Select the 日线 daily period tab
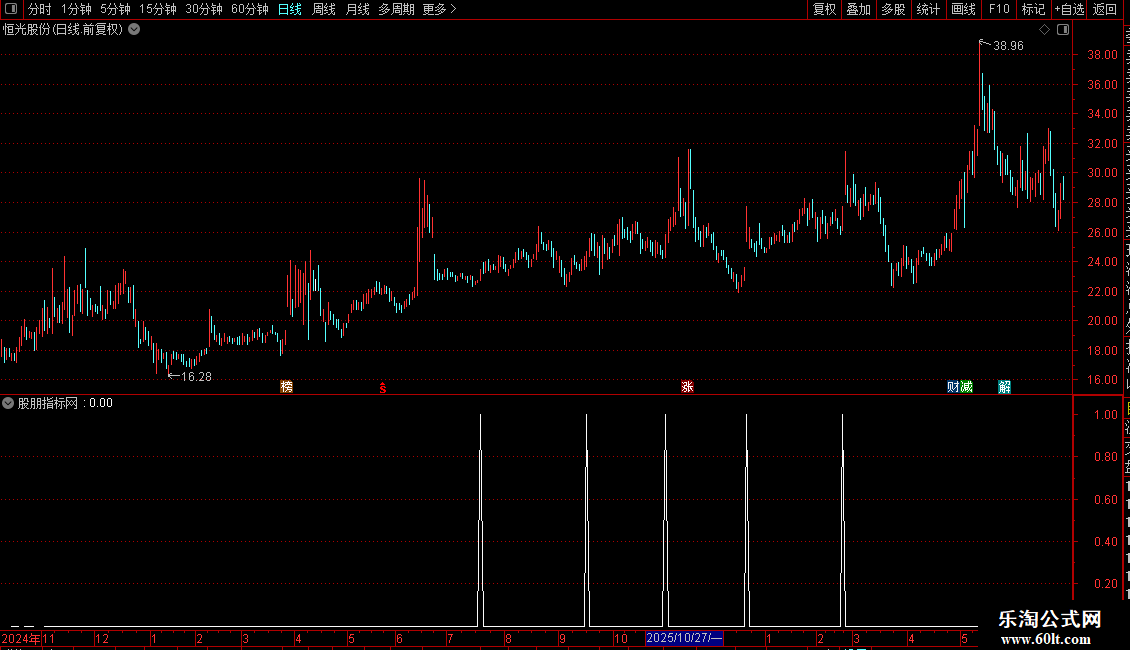 [290, 9]
